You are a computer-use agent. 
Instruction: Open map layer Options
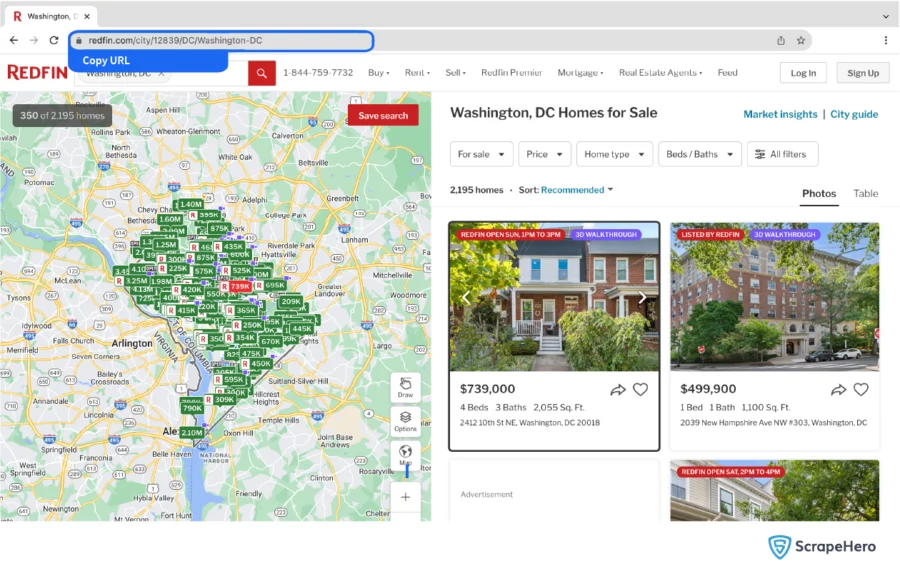(x=405, y=421)
